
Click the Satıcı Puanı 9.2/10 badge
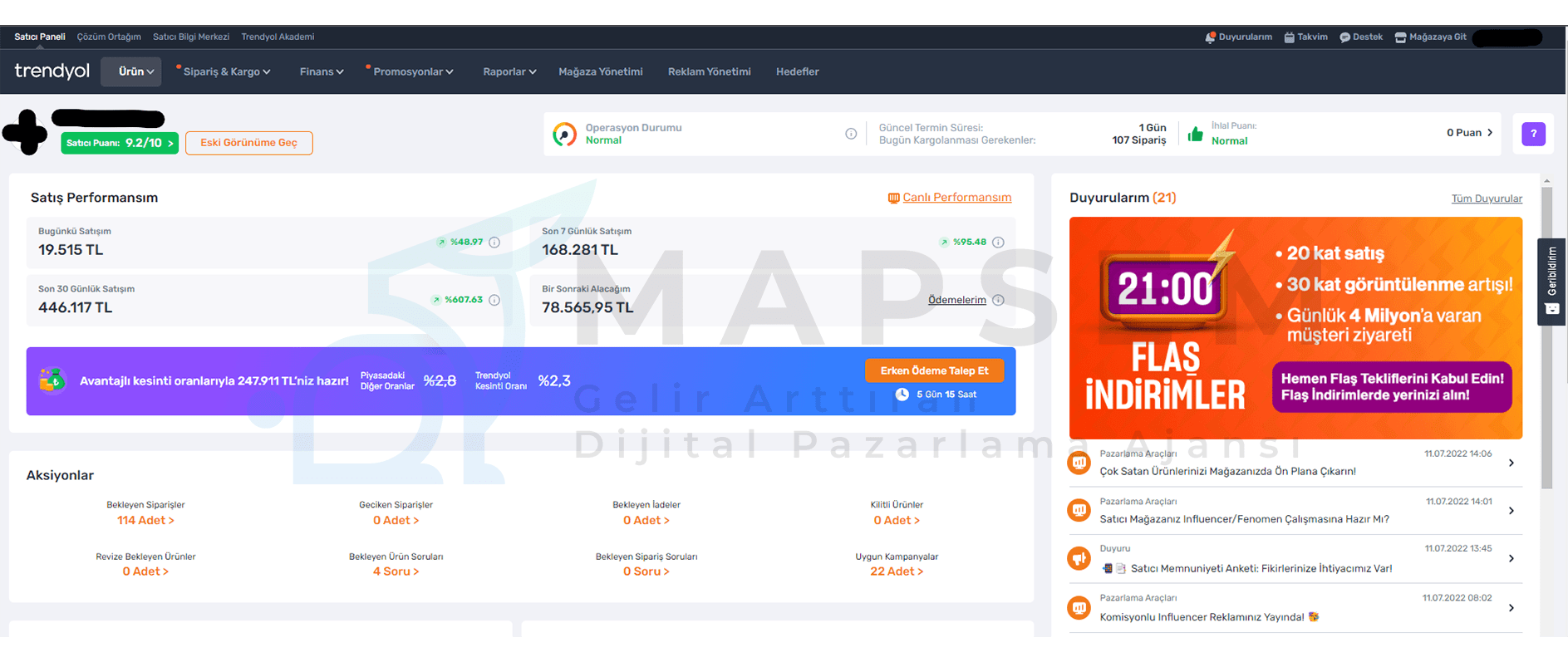[120, 143]
